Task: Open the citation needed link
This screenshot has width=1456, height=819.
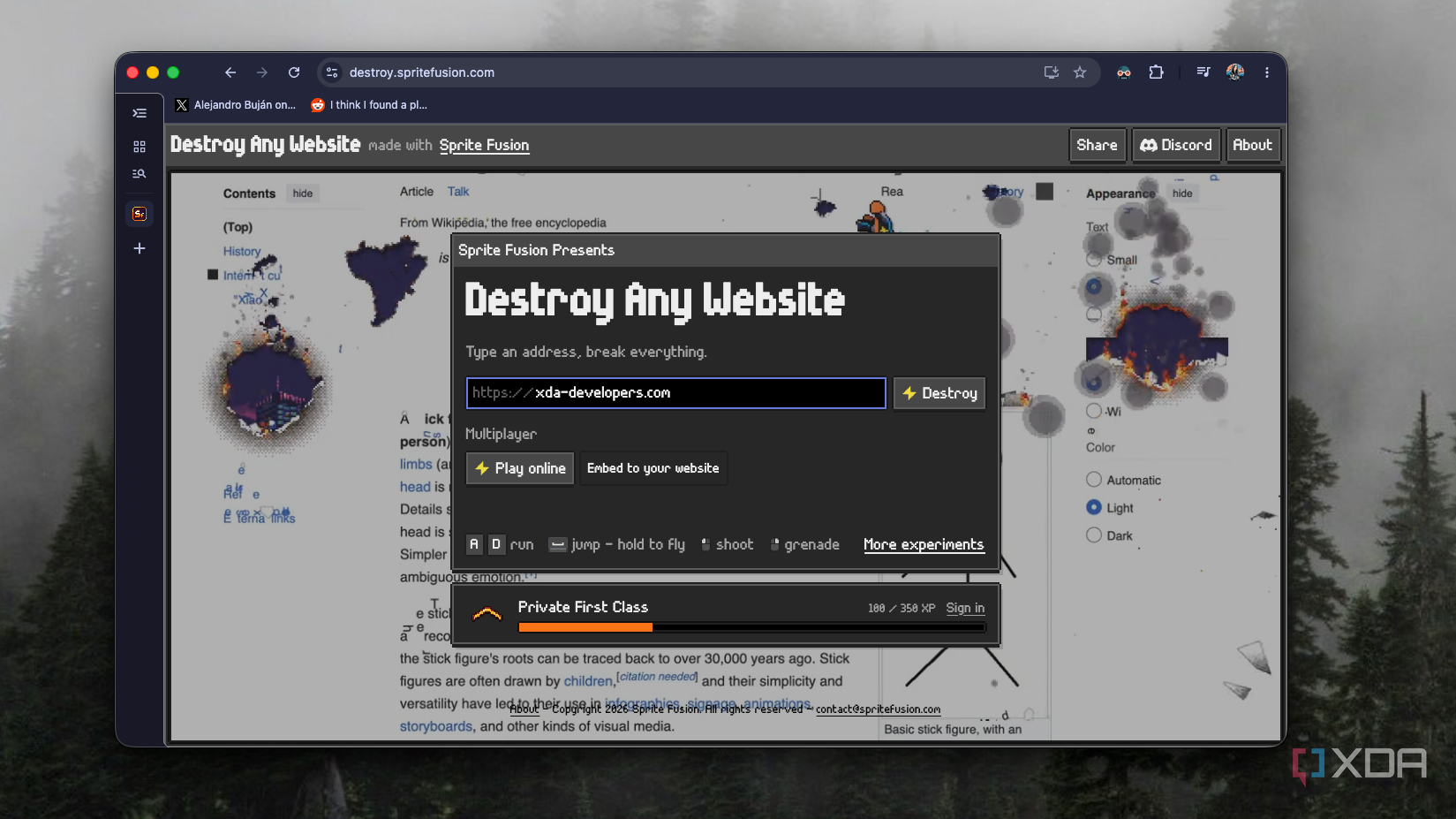Action: click(x=658, y=677)
